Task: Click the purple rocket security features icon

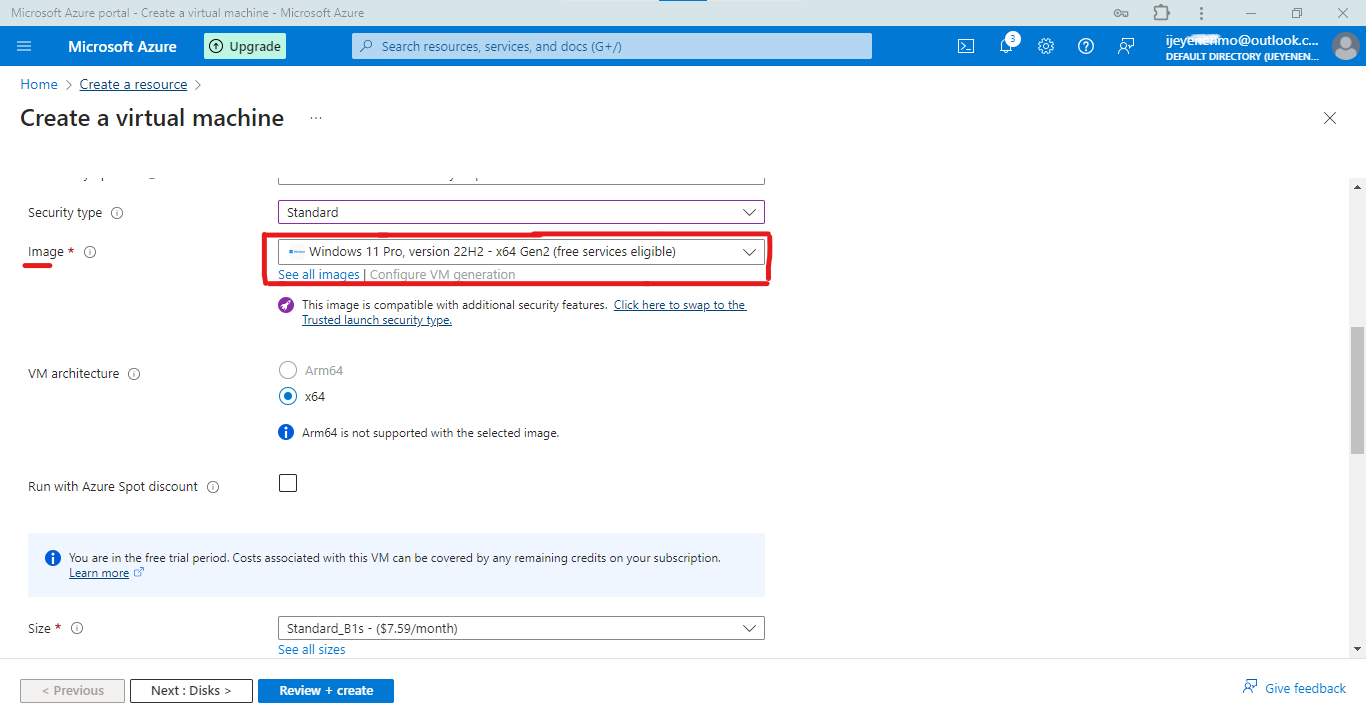Action: 286,305
